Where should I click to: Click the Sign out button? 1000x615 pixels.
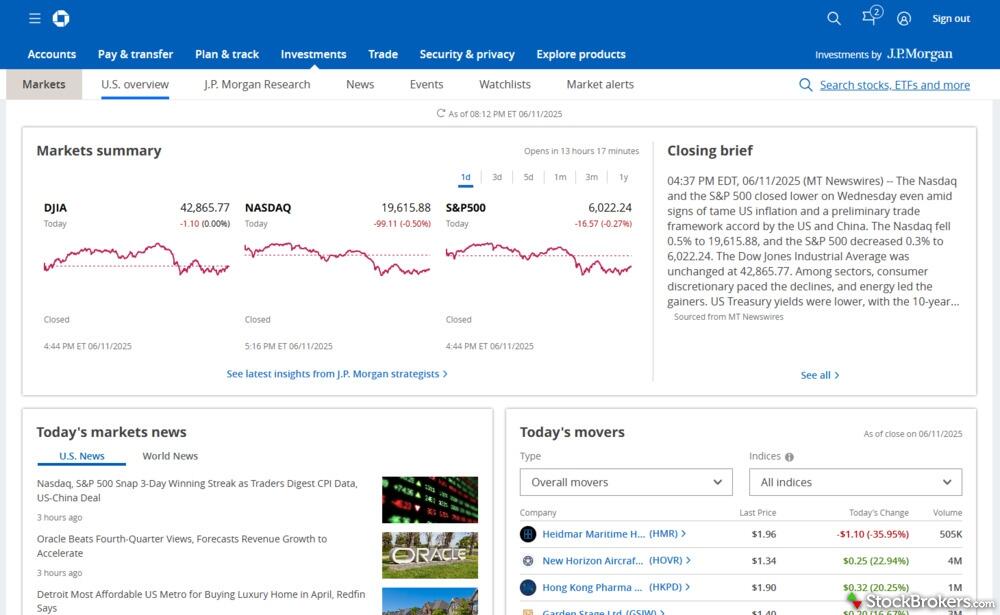click(x=951, y=18)
